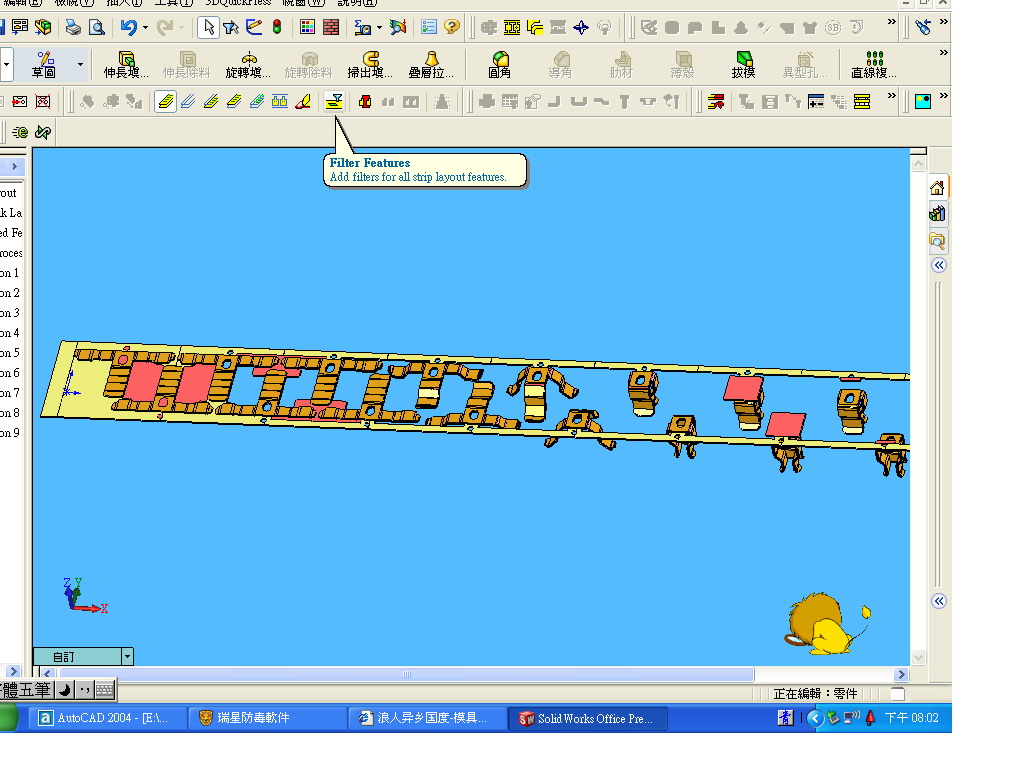Toggle red-arrow box icon
The width and height of the screenshot is (1024, 768).
click(x=20, y=102)
